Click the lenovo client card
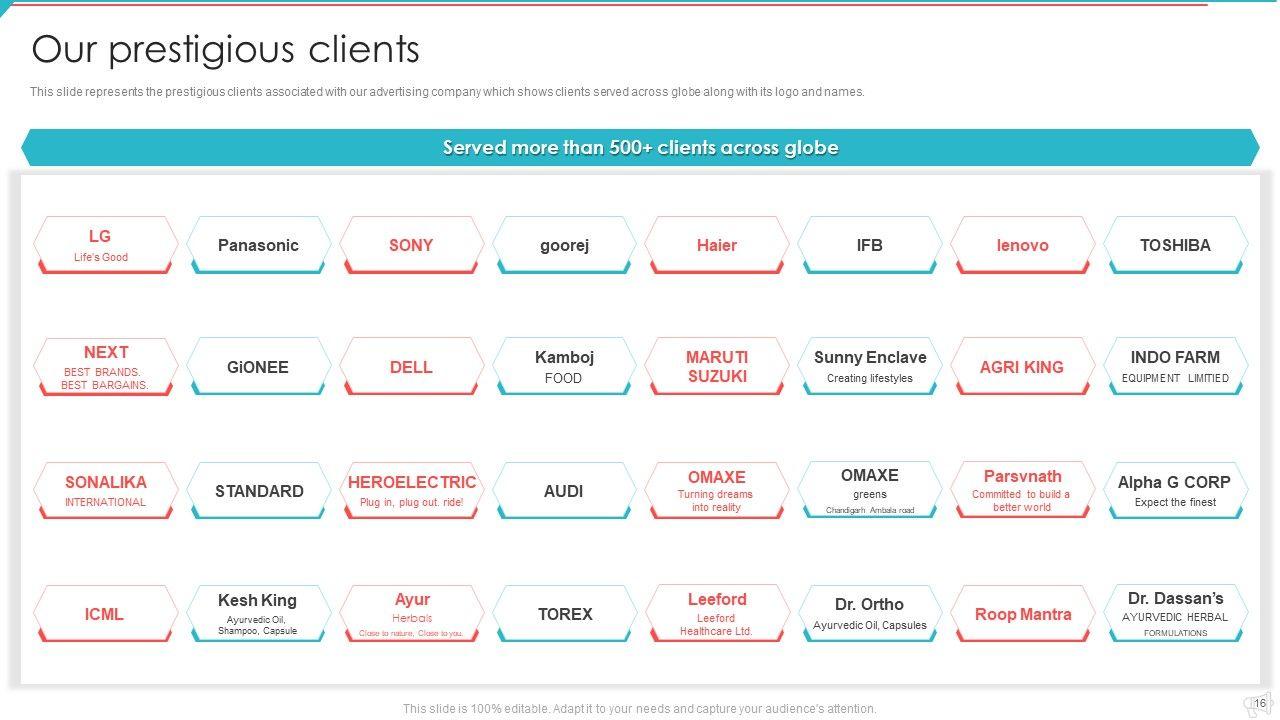The width and height of the screenshot is (1280, 720). 1022,245
